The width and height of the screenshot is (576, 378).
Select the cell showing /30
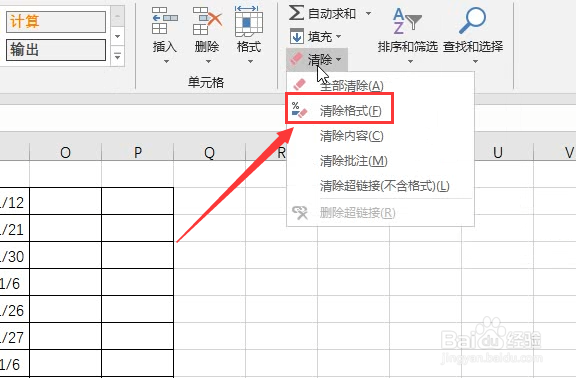tap(14, 255)
